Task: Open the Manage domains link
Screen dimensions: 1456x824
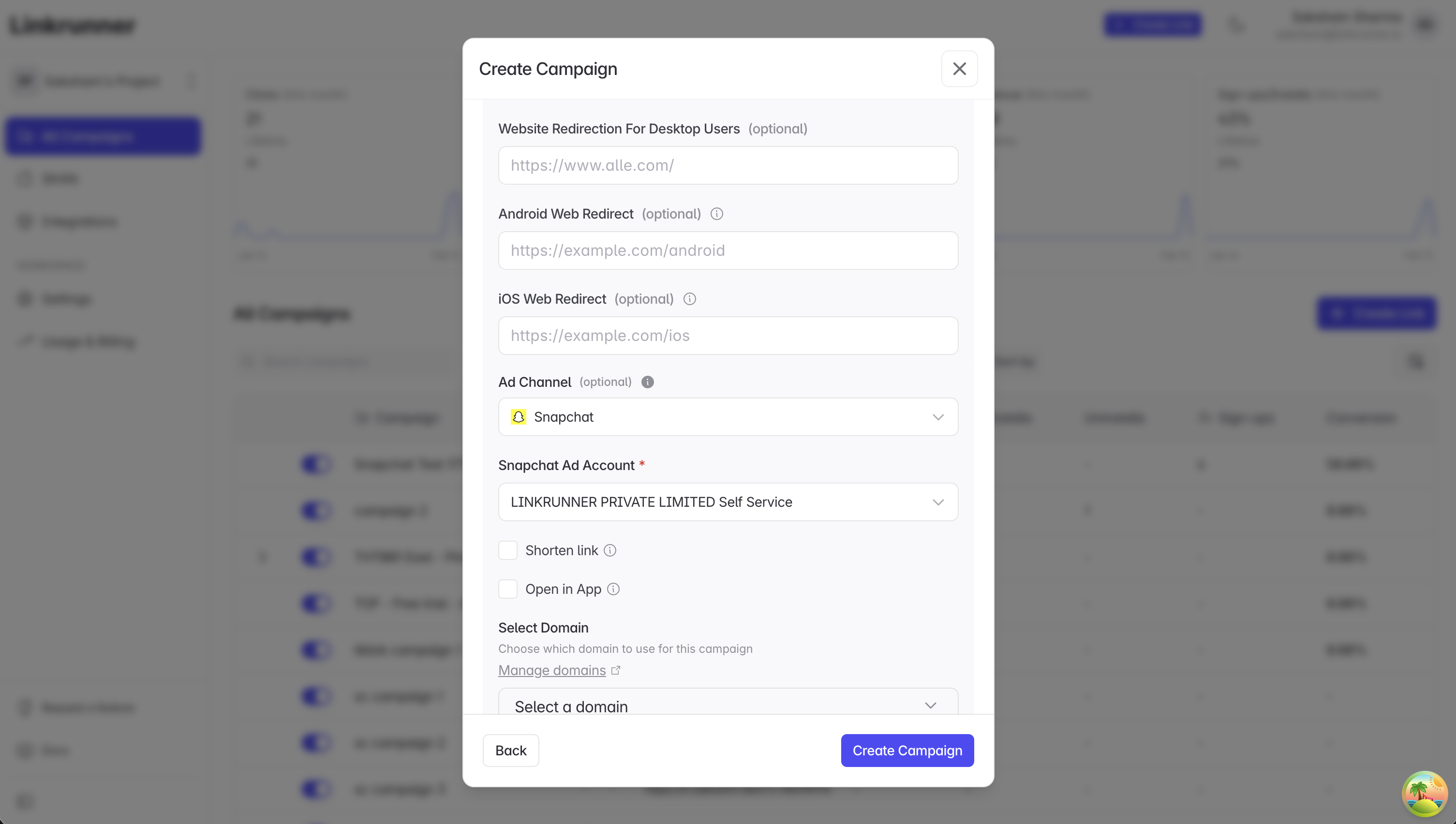Action: (x=552, y=670)
